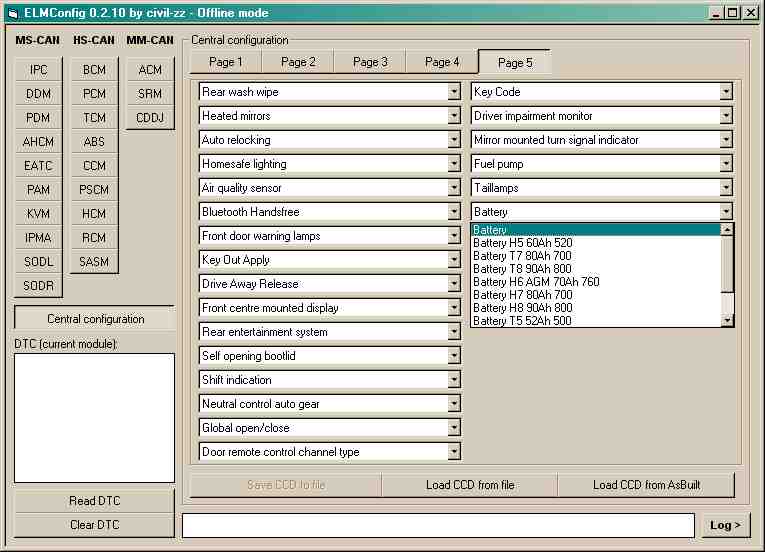Select the IPC module button

(x=38, y=70)
